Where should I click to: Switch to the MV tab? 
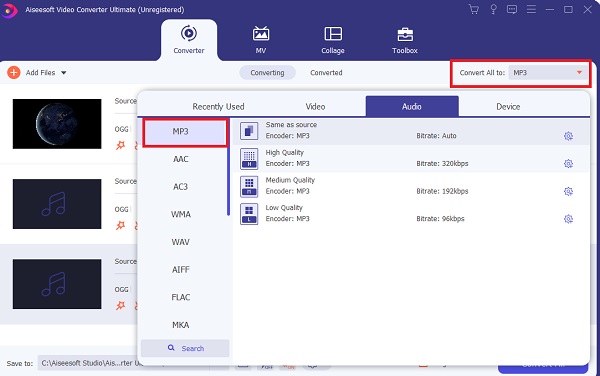coord(261,40)
